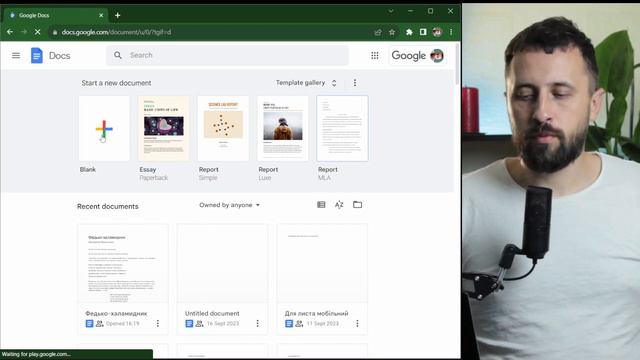
Task: Open the file picker folder icon
Action: tap(358, 204)
